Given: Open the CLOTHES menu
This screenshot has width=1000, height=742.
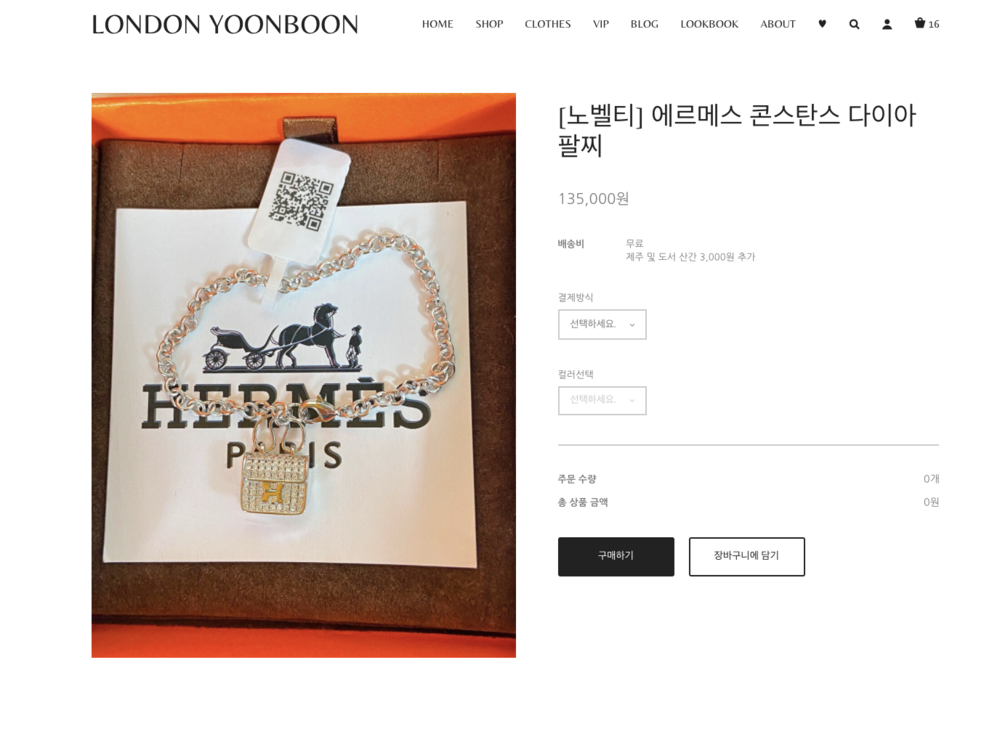Looking at the screenshot, I should click(x=548, y=24).
